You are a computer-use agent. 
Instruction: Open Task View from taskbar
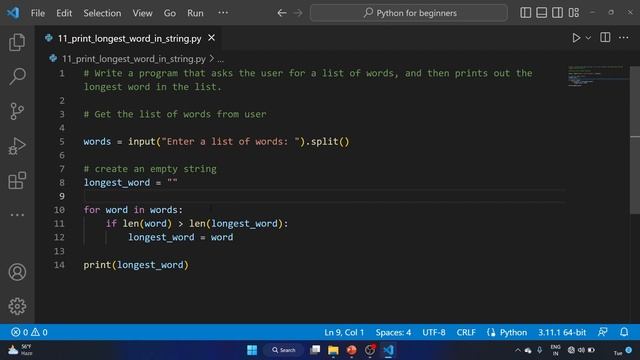click(x=315, y=350)
